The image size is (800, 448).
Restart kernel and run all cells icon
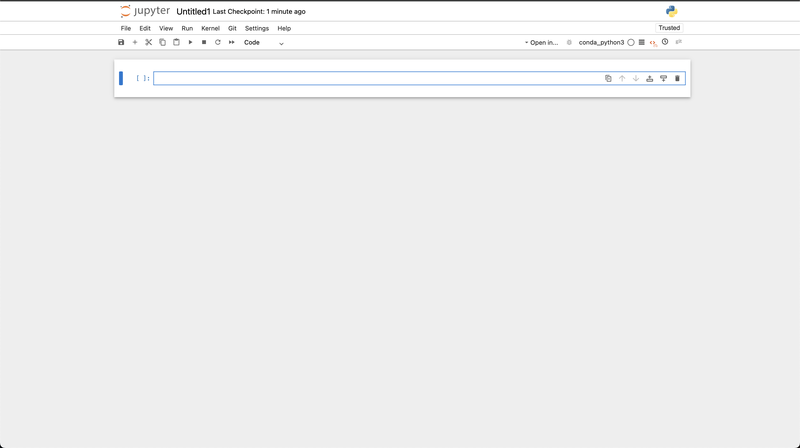pos(231,42)
